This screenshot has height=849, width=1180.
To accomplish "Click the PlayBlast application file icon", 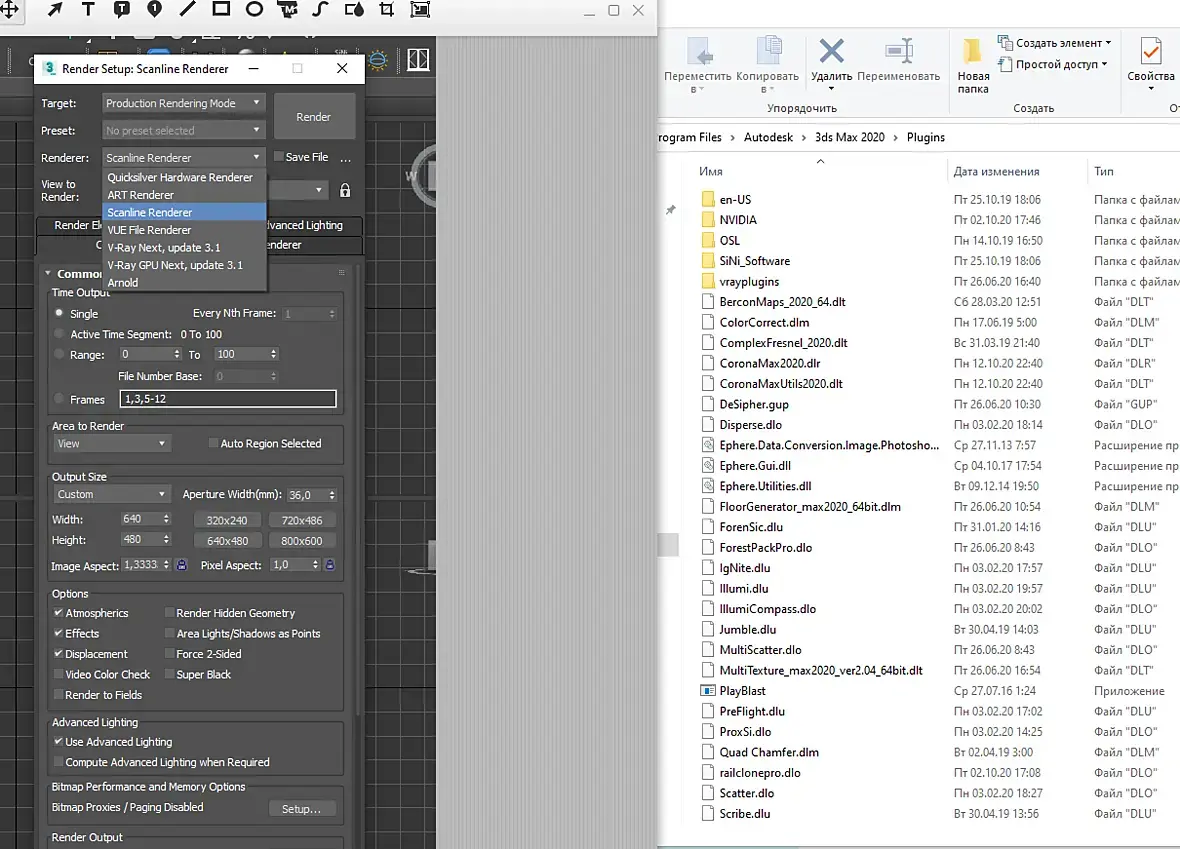I will point(707,690).
